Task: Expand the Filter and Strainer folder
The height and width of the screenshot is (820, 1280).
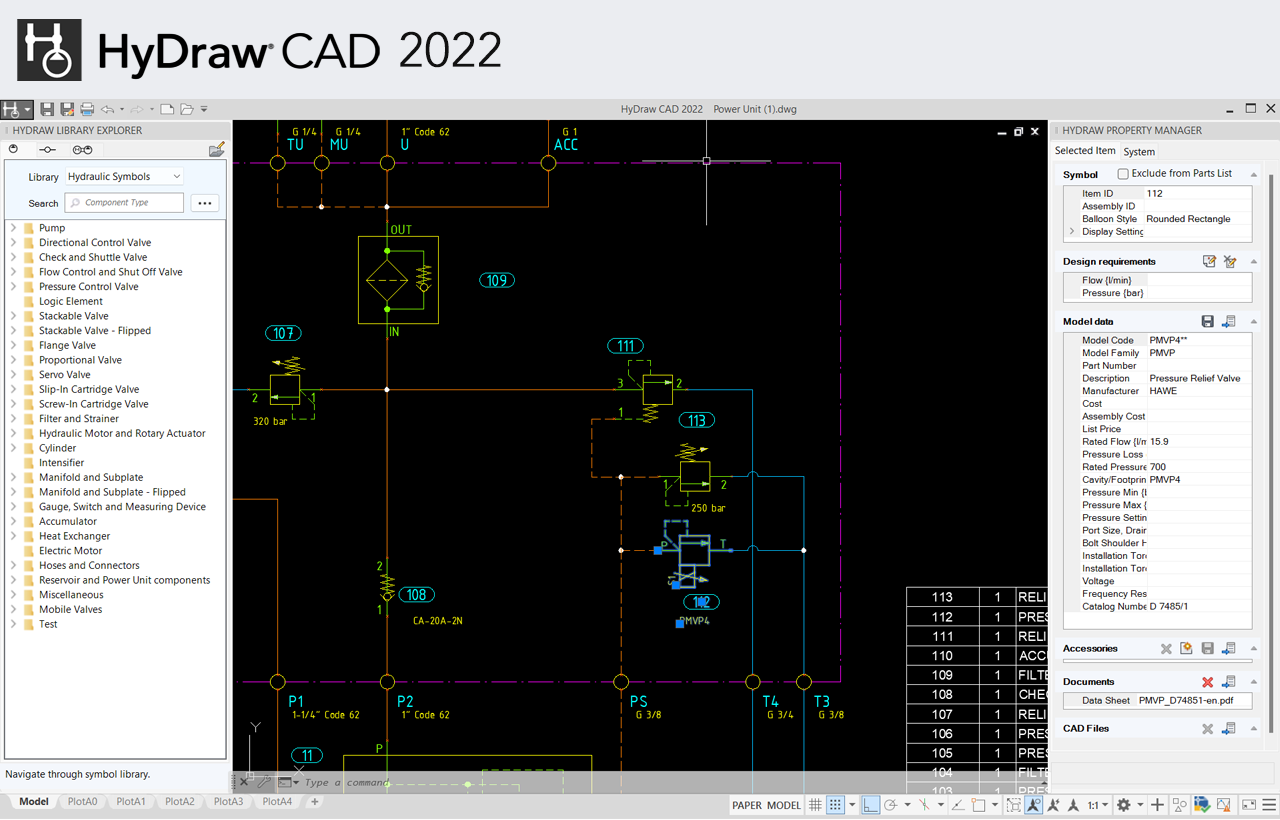Action: 13,419
